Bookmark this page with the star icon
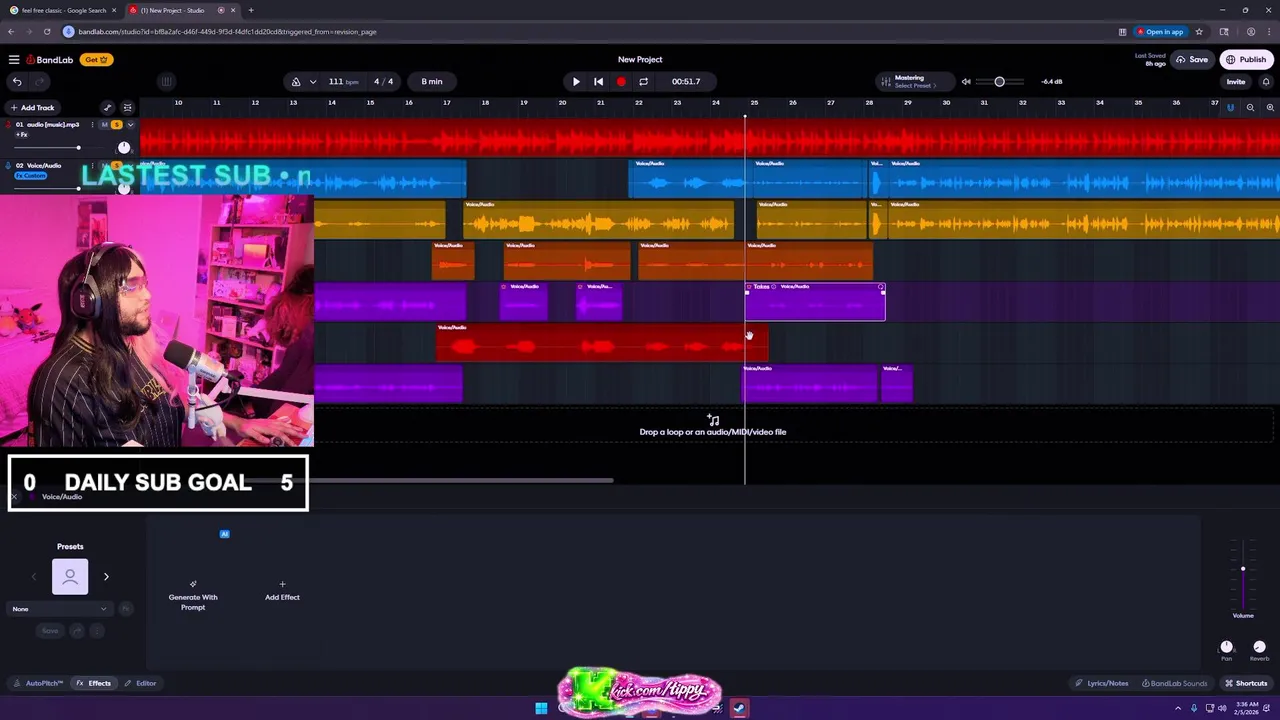 (x=1199, y=31)
